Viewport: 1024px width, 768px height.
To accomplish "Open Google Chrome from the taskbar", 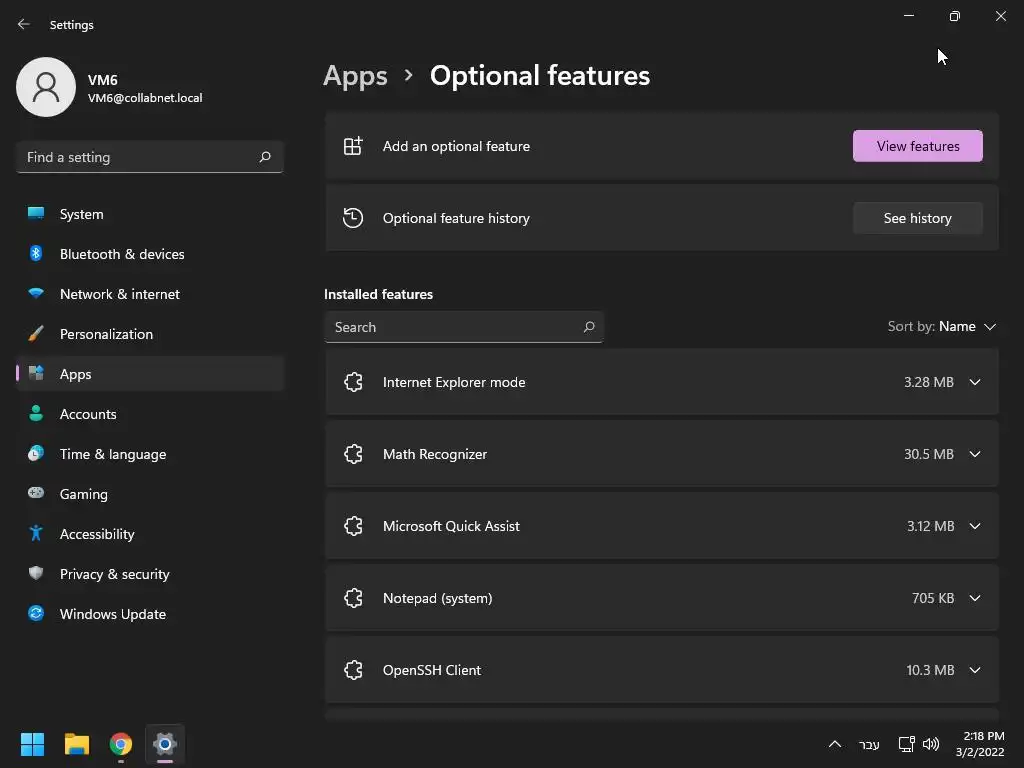I will [x=121, y=744].
